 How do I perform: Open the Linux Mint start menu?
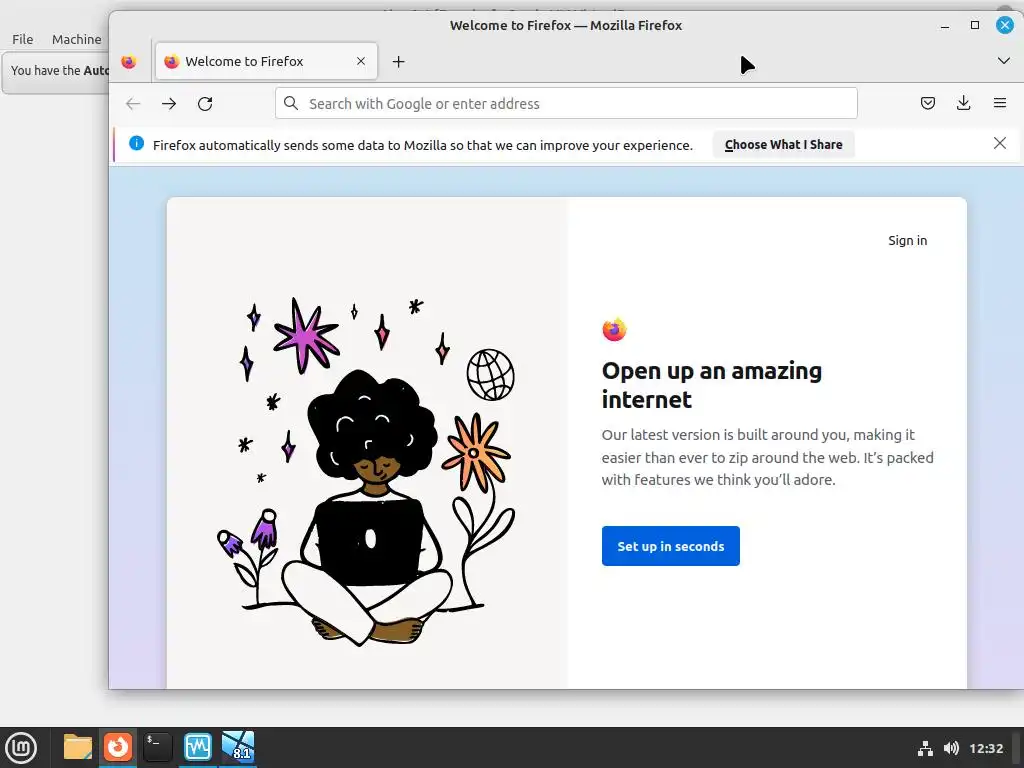[x=21, y=747]
